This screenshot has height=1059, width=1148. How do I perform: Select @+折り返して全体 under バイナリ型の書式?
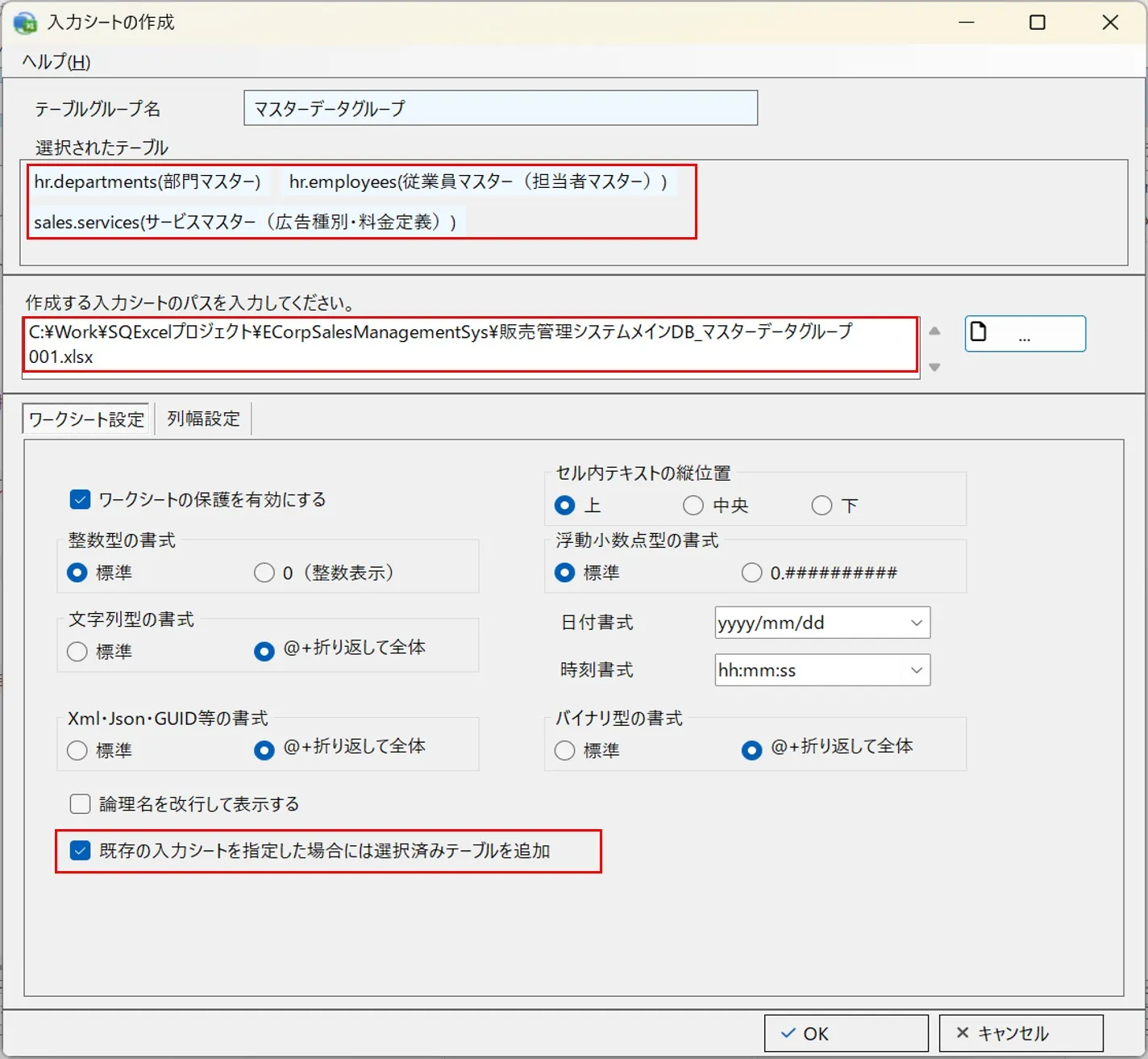(x=751, y=751)
